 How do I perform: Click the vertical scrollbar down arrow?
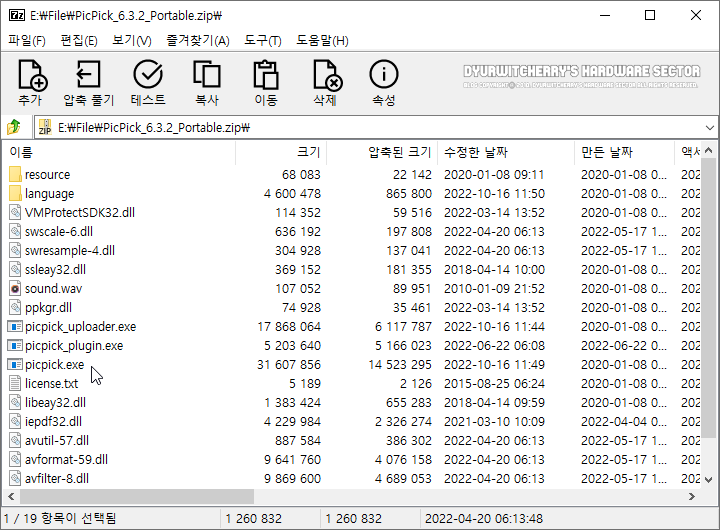coord(709,480)
